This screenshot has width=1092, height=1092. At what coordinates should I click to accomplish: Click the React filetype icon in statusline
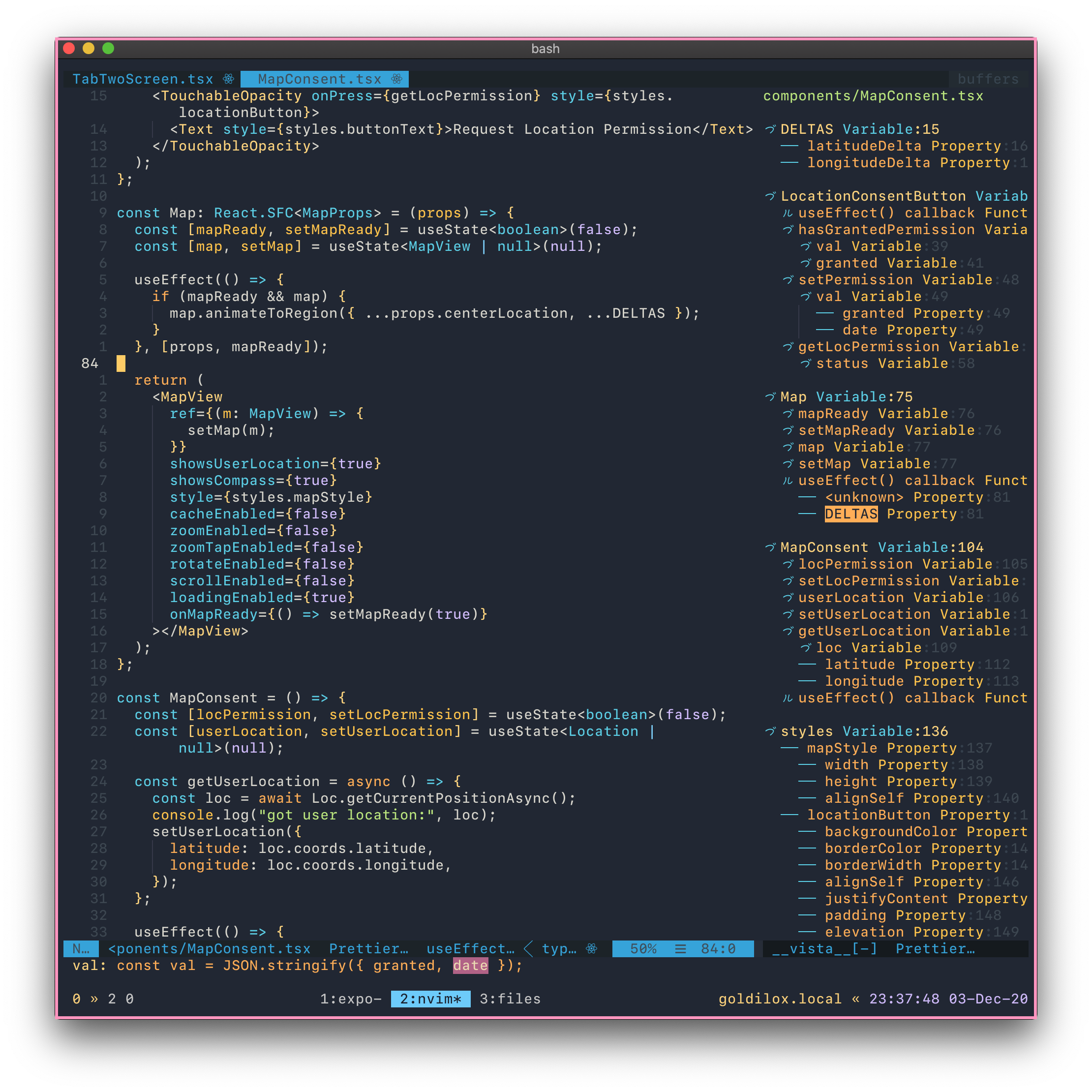point(591,948)
